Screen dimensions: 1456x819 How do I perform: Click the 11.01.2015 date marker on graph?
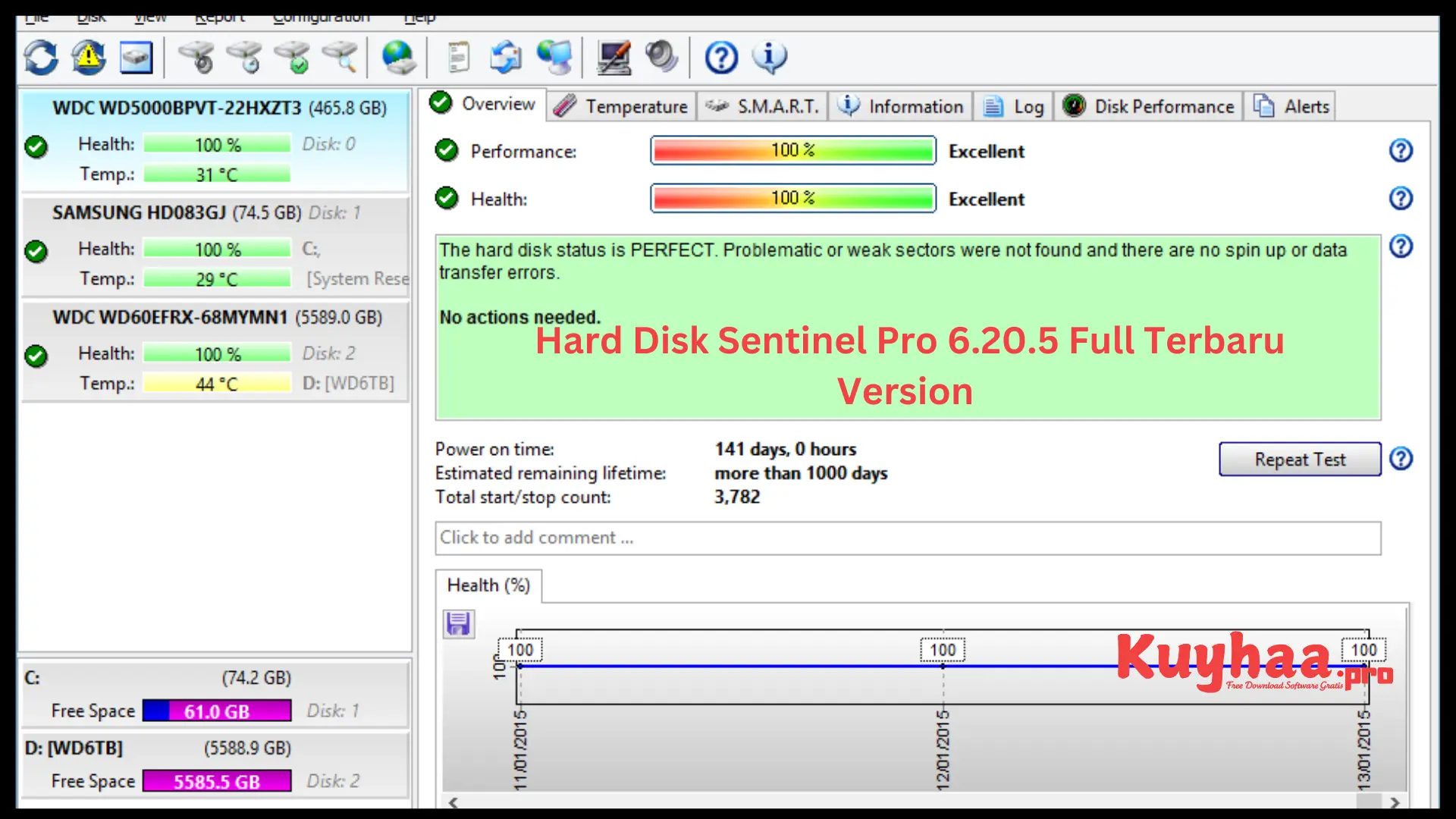pyautogui.click(x=520, y=750)
